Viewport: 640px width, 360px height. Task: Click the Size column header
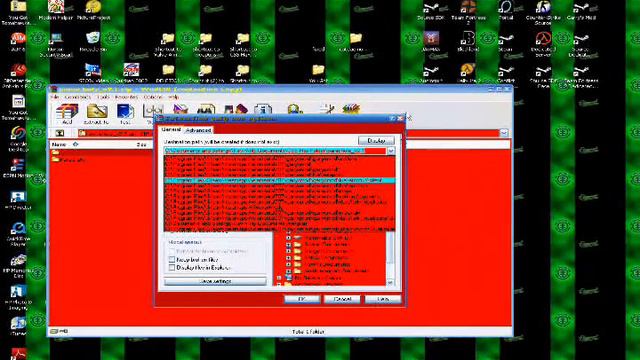click(142, 144)
